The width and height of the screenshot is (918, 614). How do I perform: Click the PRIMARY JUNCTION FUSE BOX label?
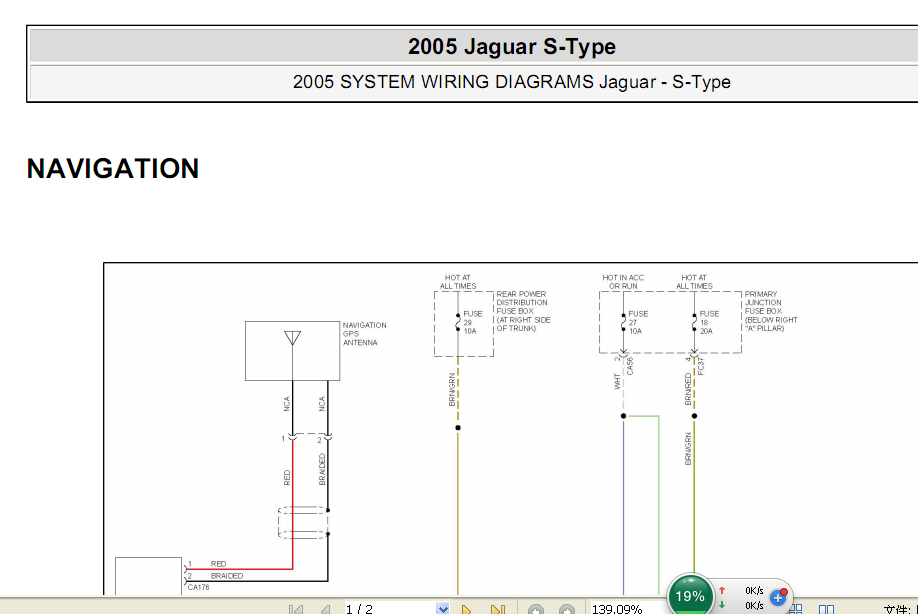[771, 311]
